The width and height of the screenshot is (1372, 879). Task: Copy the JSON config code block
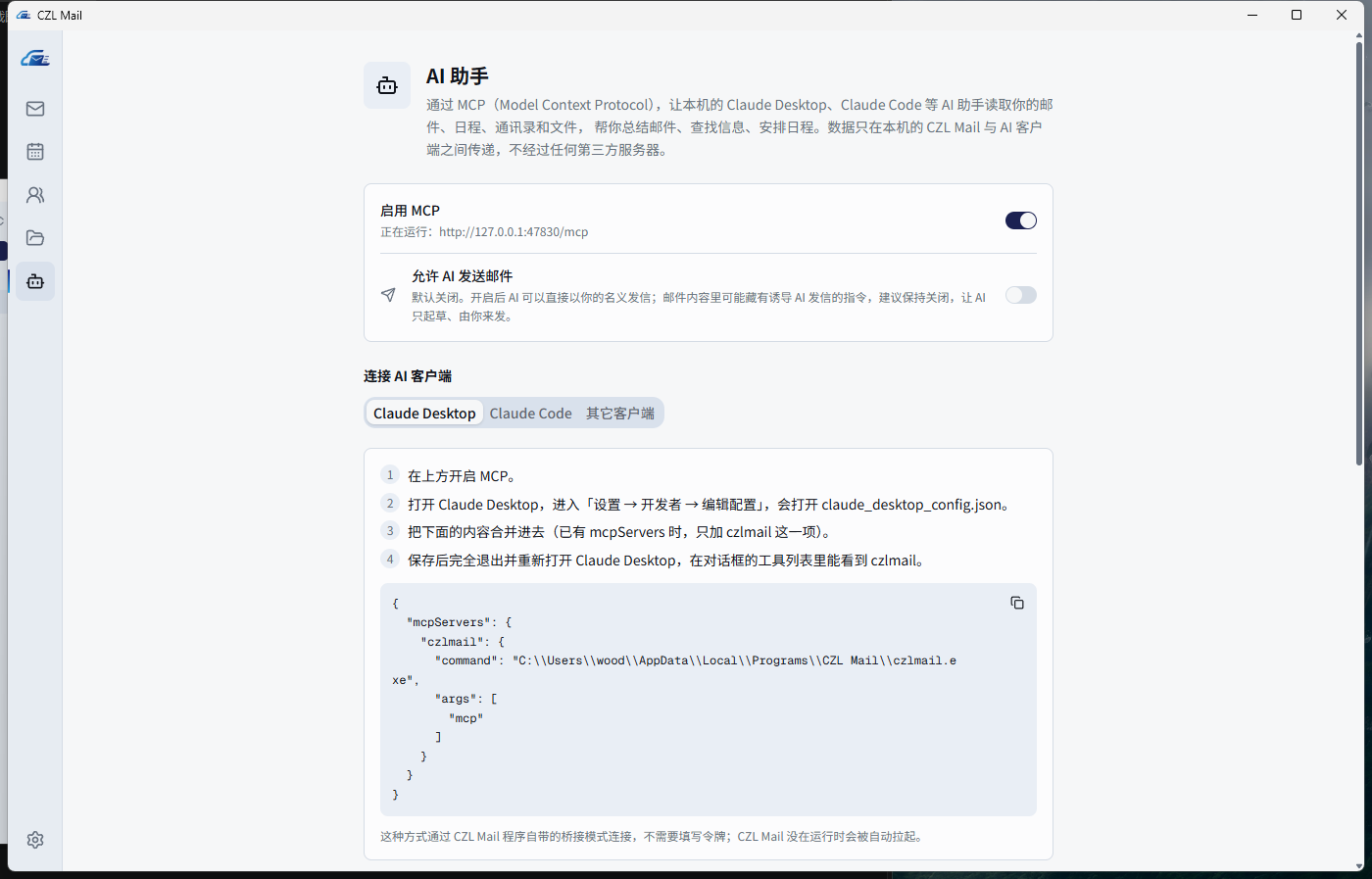coord(1017,603)
